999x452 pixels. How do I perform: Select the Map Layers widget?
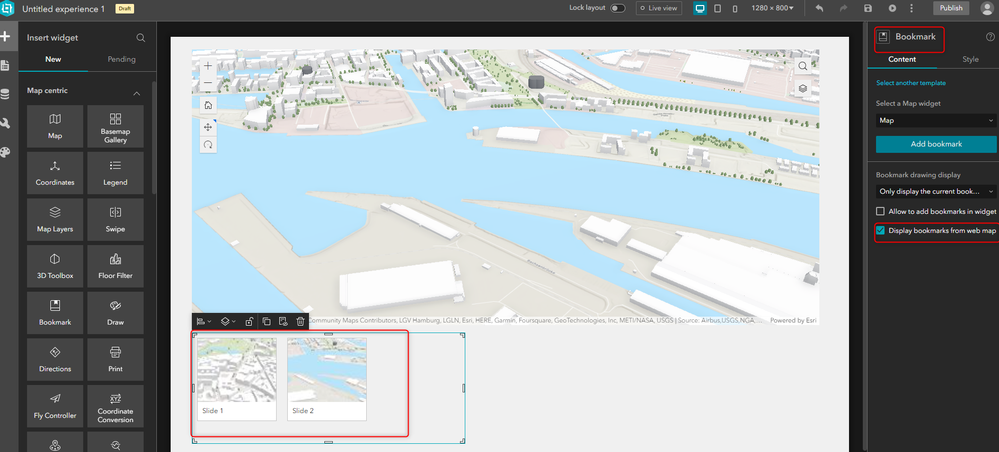click(x=55, y=219)
